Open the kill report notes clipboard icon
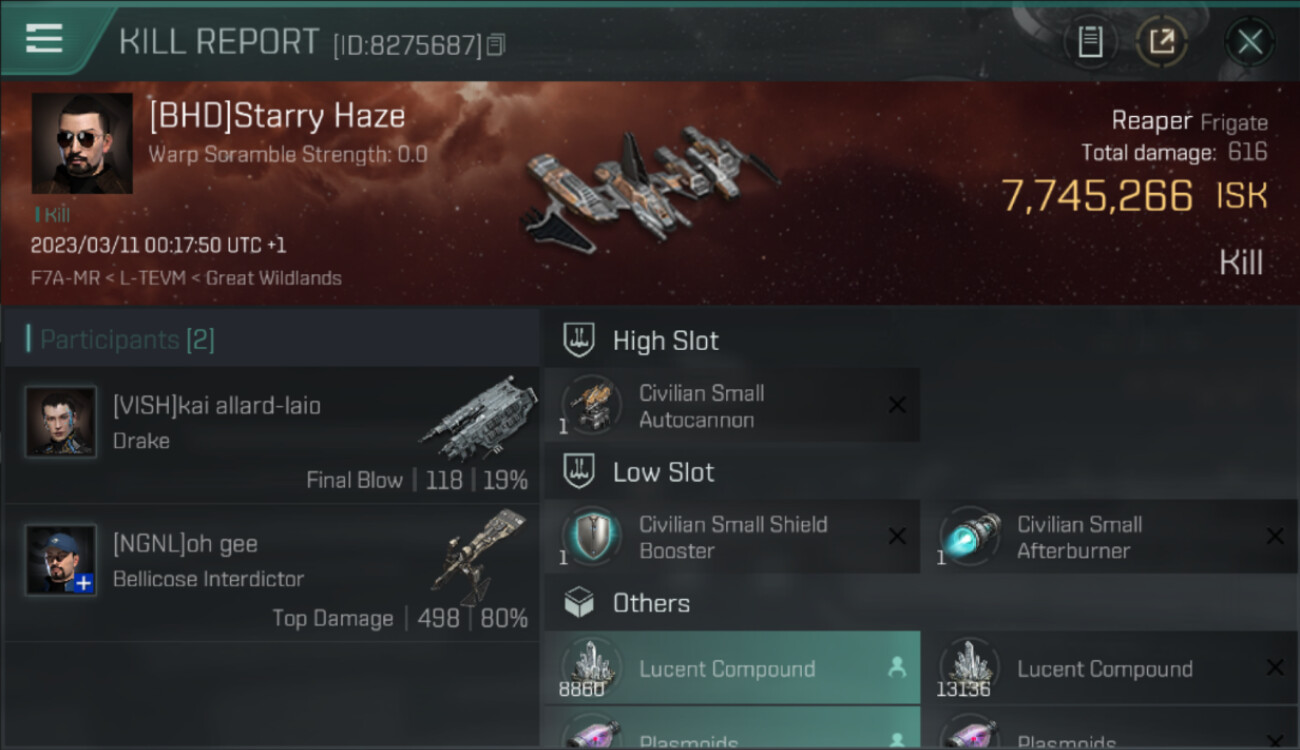This screenshot has height=750, width=1300. [x=1090, y=42]
